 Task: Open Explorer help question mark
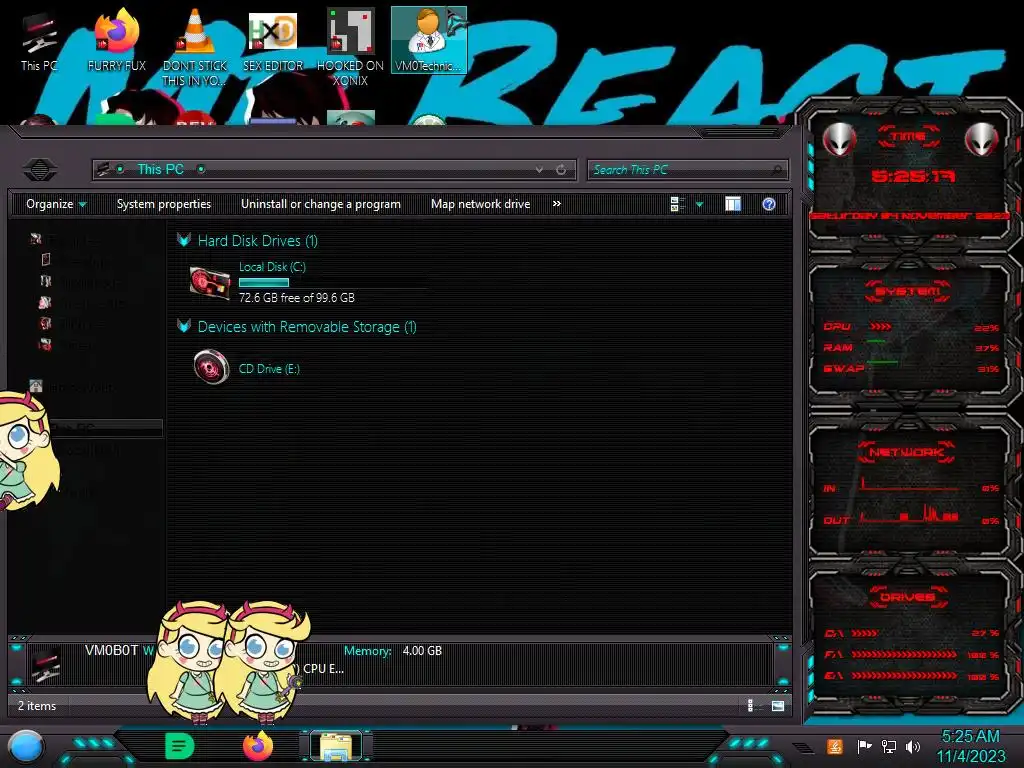tap(769, 204)
